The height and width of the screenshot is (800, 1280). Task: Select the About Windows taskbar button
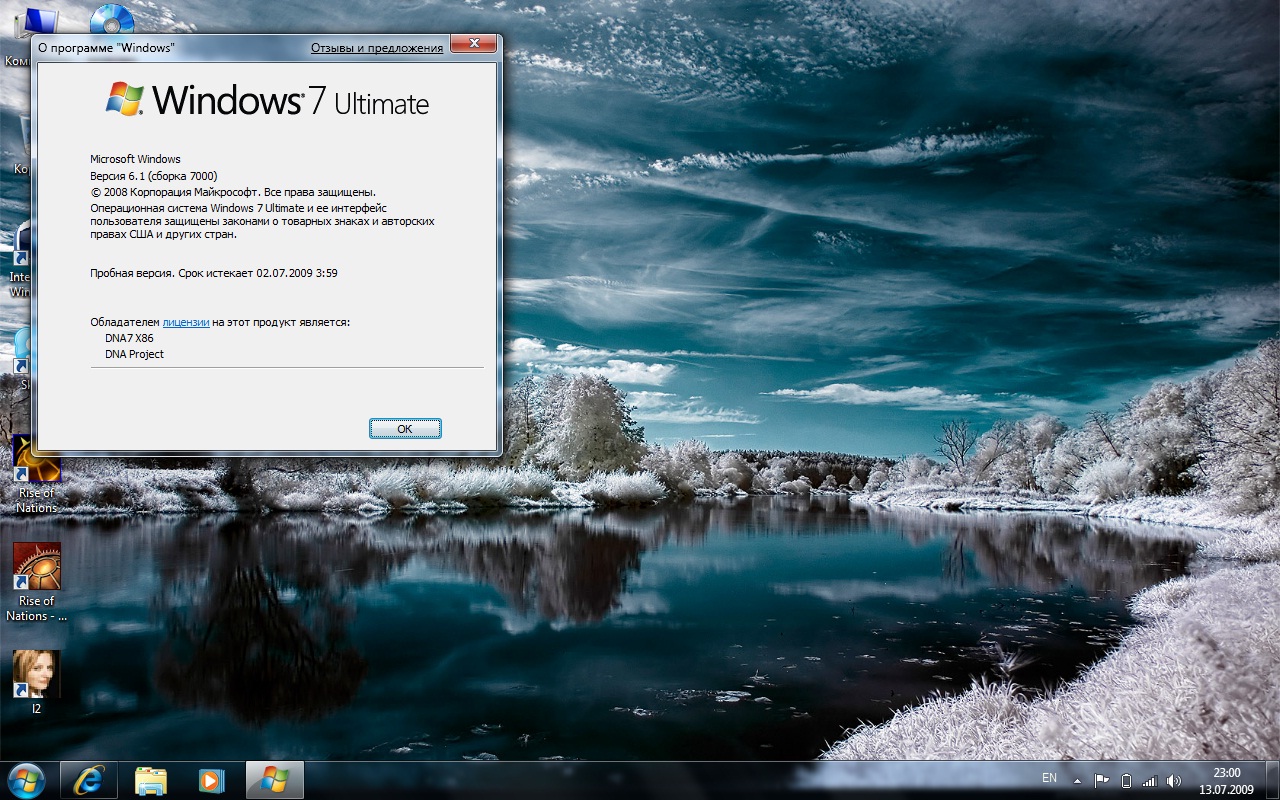274,780
